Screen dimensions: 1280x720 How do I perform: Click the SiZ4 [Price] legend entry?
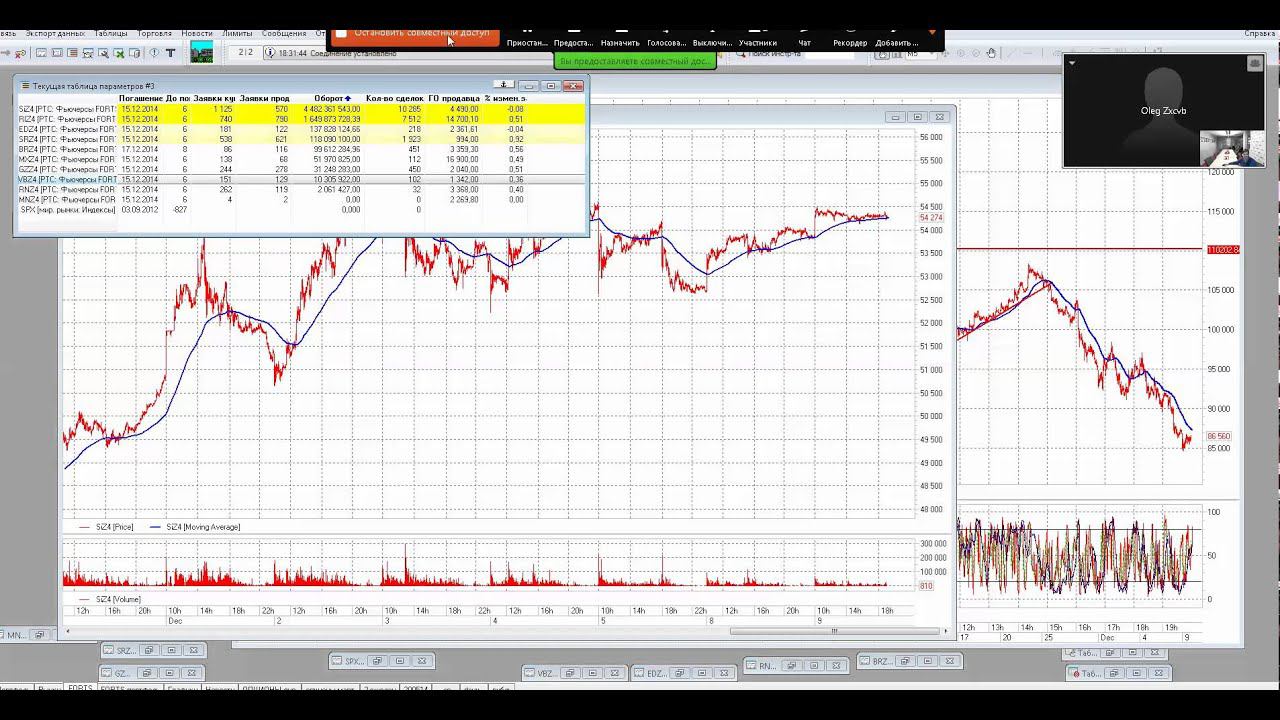coord(106,527)
